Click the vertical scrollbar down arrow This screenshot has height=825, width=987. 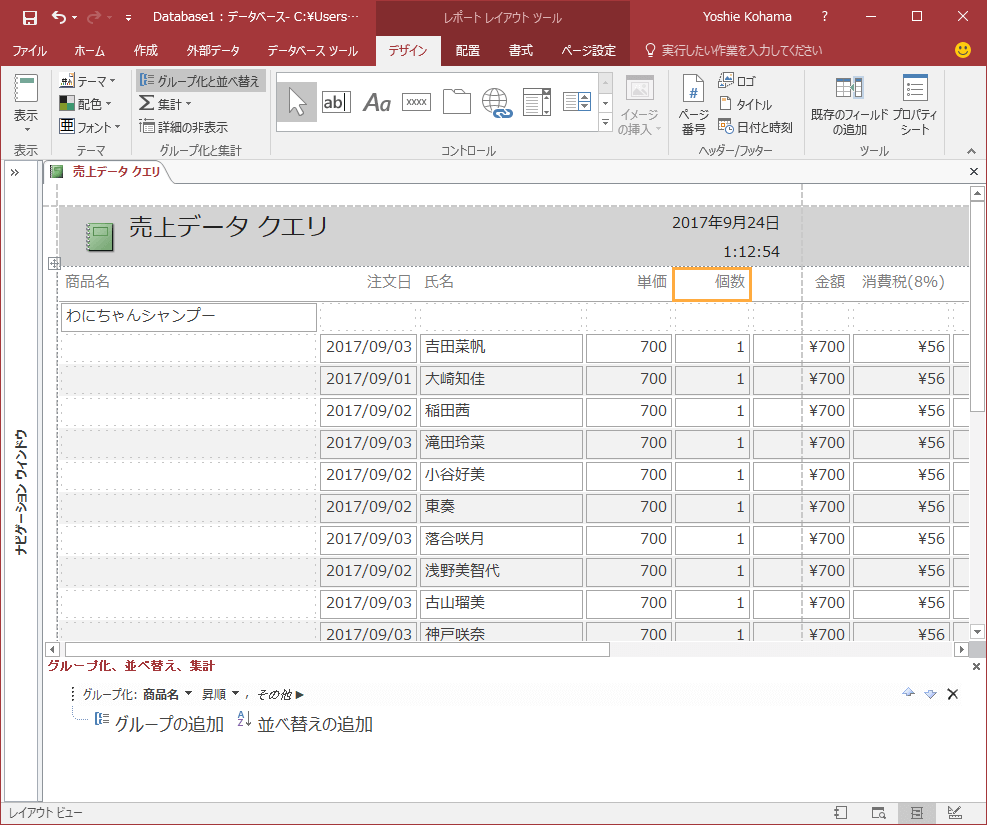click(977, 632)
